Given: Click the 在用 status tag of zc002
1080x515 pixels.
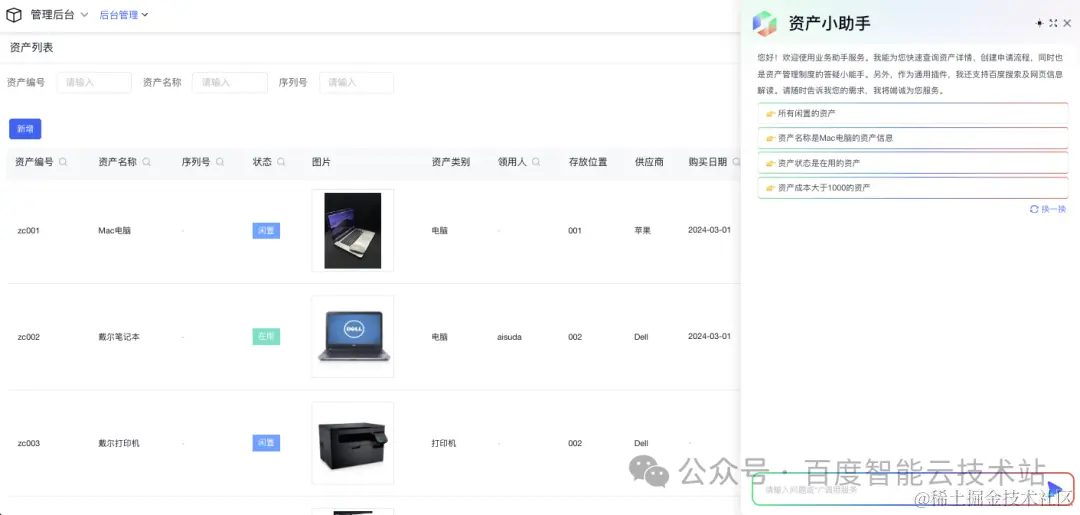Looking at the screenshot, I should (266, 337).
